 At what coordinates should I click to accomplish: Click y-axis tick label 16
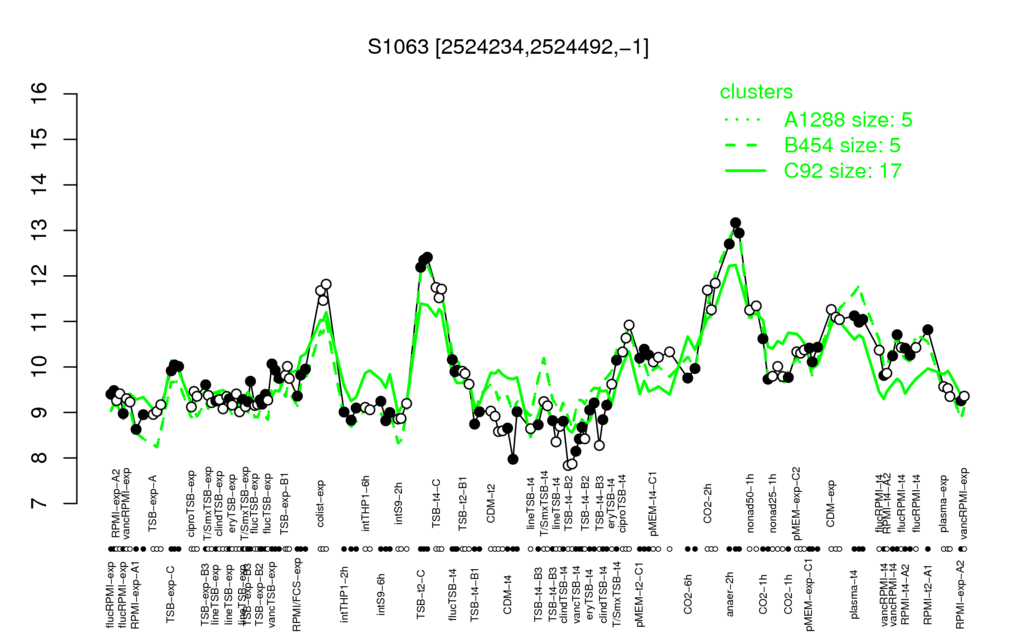[40, 93]
